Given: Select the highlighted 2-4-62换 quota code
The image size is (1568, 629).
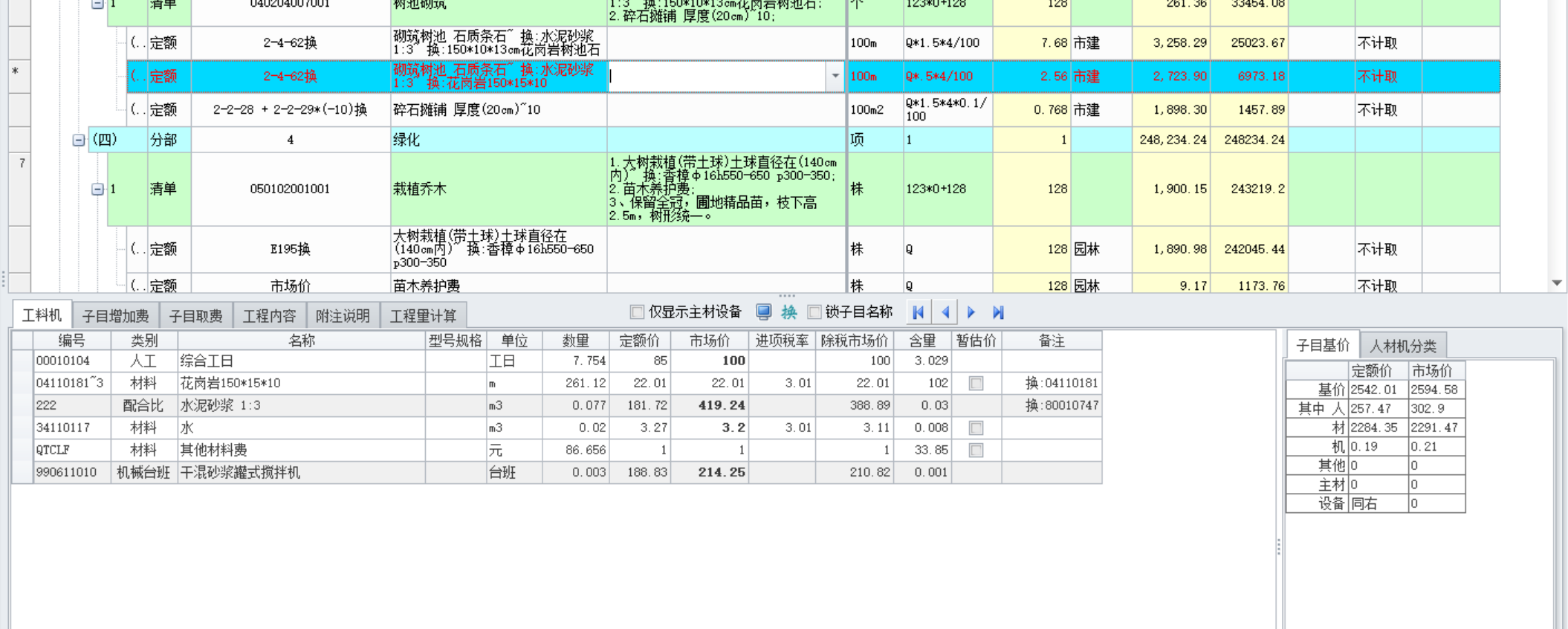Looking at the screenshot, I should pos(291,76).
